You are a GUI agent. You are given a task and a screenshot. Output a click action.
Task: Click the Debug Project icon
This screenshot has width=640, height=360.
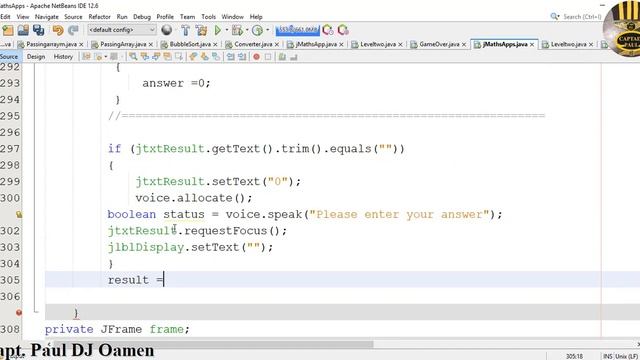pos(237,30)
